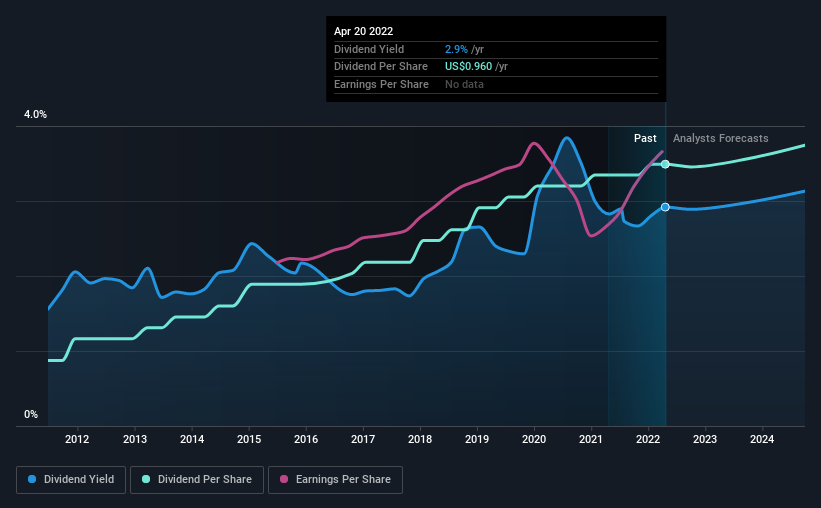
Task: Click the 2020 x-axis label
Action: click(x=534, y=439)
